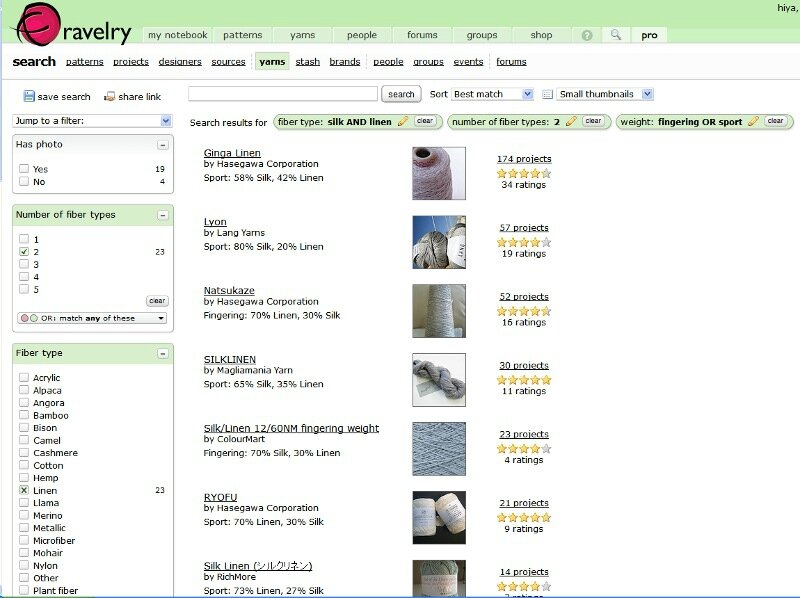Collapse the Has photo filter box
Viewport: 800px width, 598px height.
pos(163,145)
